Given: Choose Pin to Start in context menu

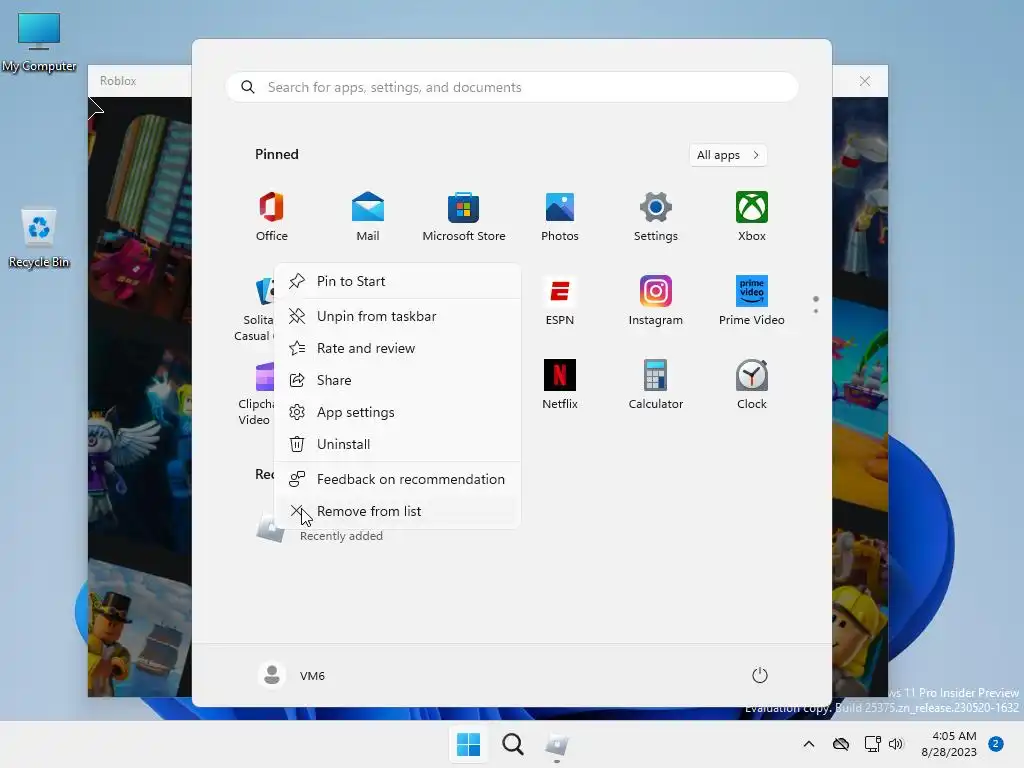Looking at the screenshot, I should pyautogui.click(x=398, y=281).
